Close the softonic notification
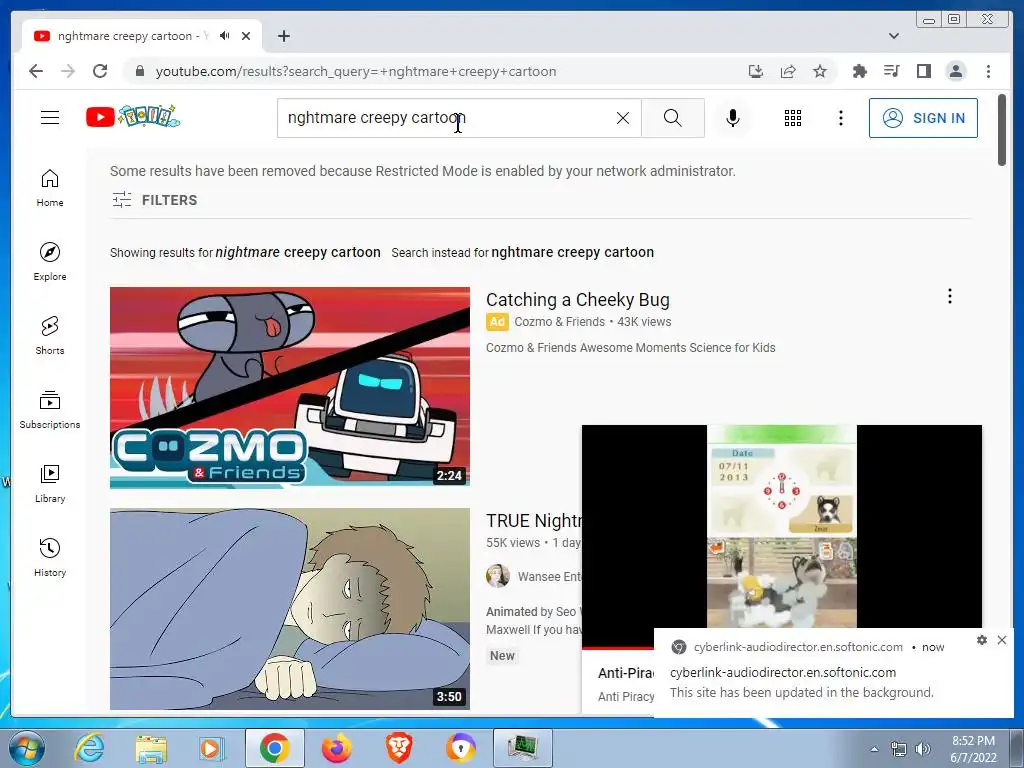This screenshot has height=768, width=1024. [1002, 640]
